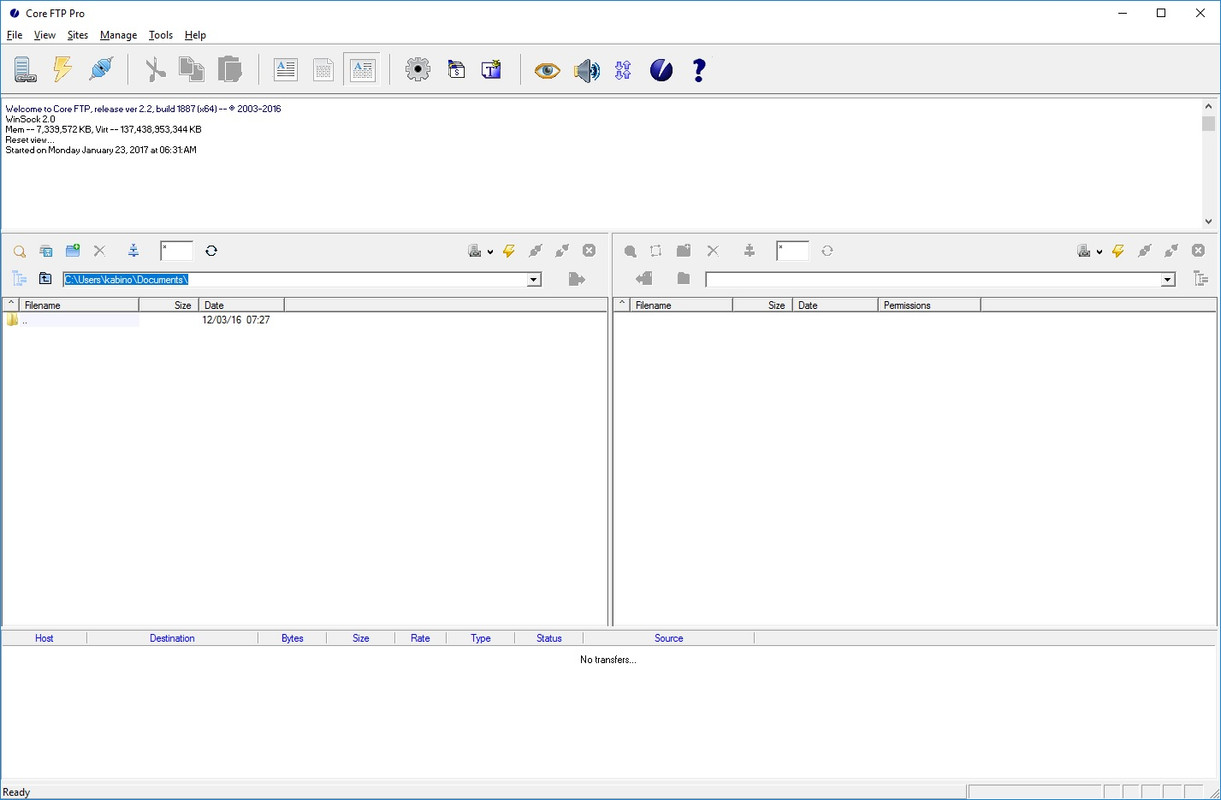Click the refresh arrows icon in local pane

click(211, 251)
